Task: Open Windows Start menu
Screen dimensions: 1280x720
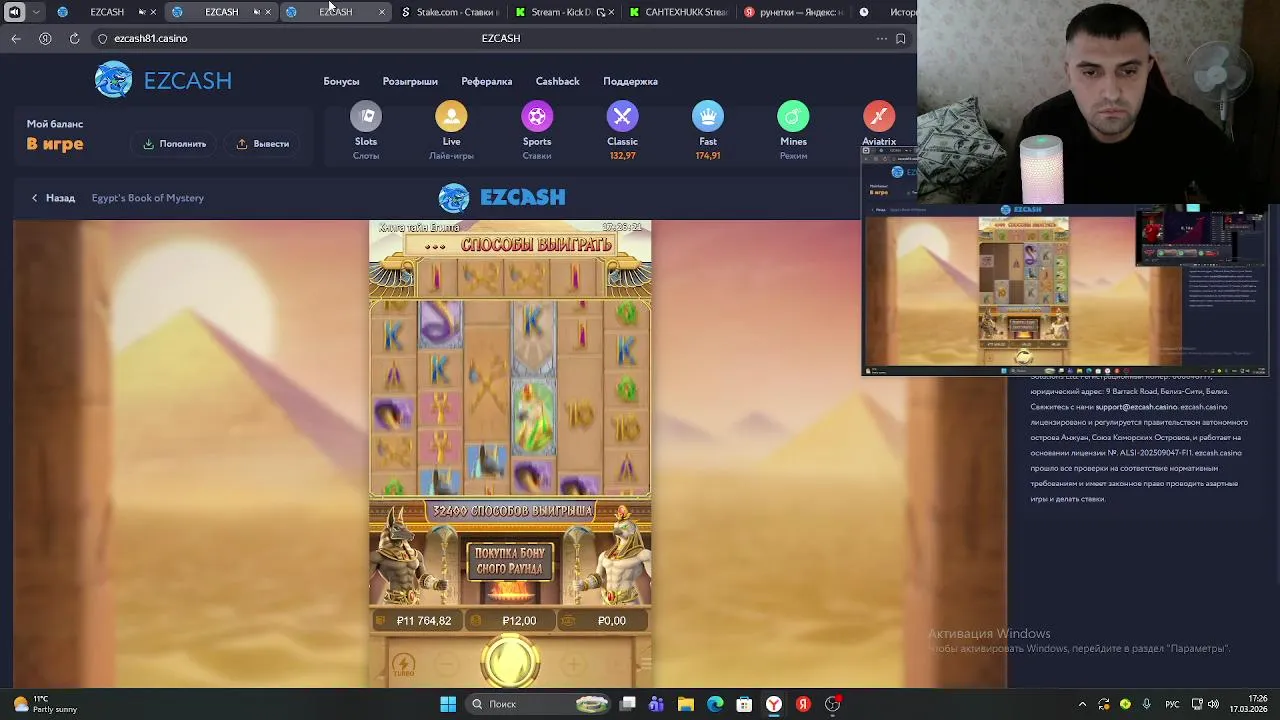Action: tap(448, 704)
